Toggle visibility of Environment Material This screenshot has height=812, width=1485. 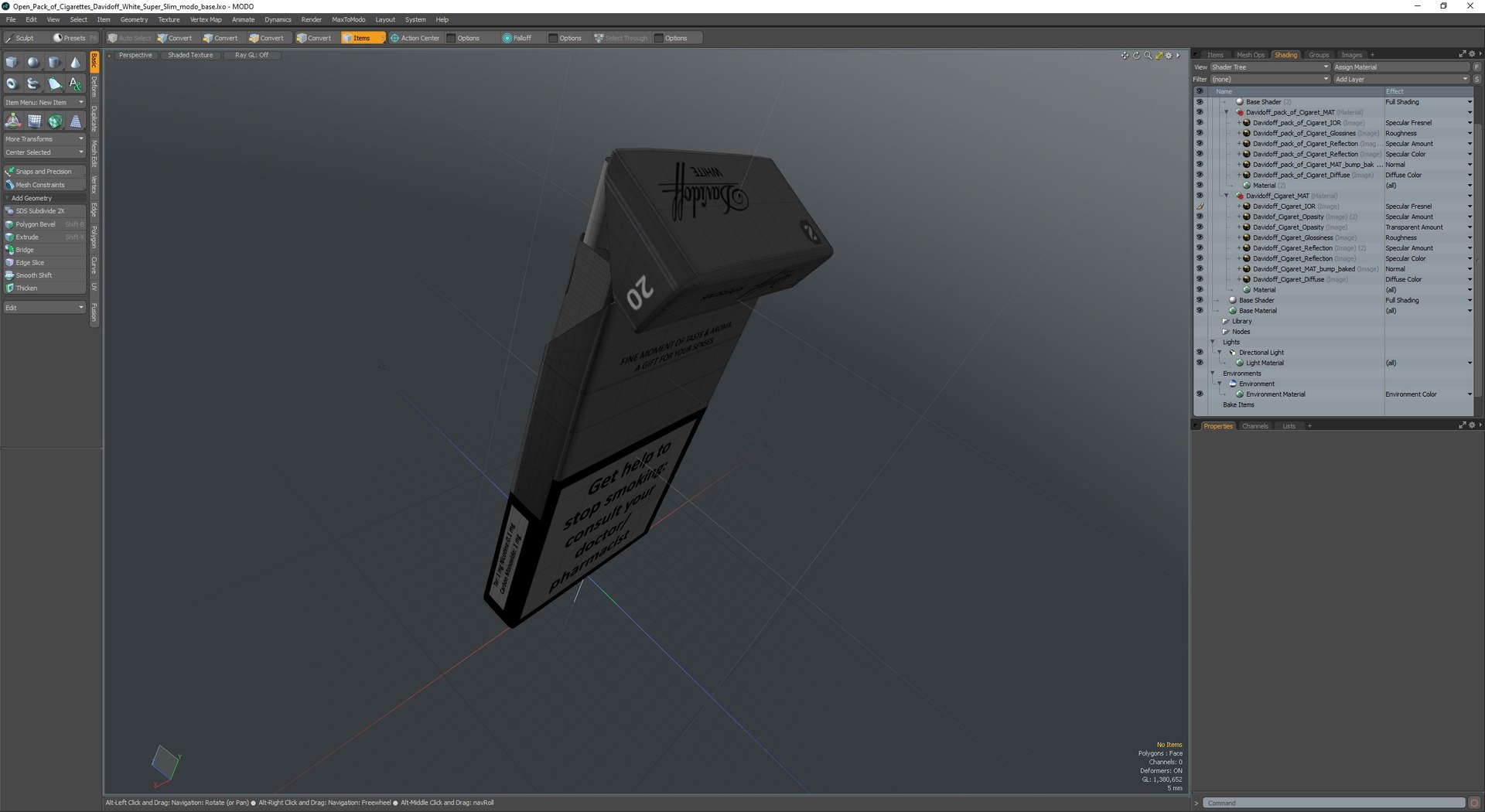coord(1200,394)
